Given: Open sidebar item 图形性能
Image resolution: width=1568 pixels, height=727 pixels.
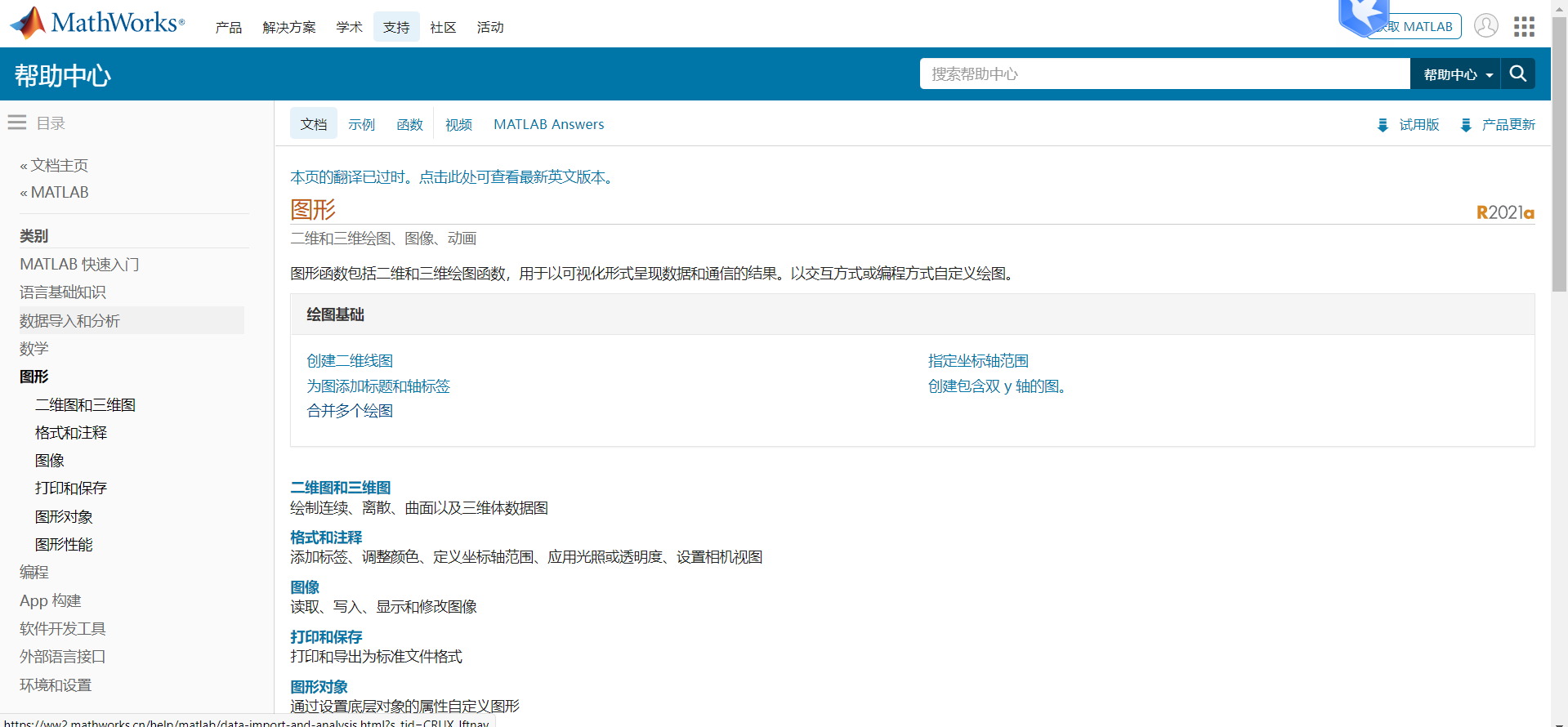Looking at the screenshot, I should tap(64, 544).
